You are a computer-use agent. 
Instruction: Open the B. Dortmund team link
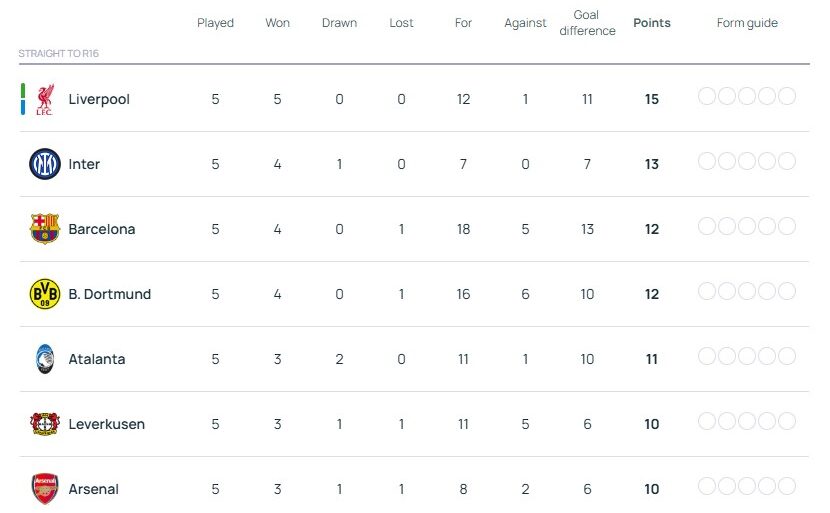pyautogui.click(x=109, y=294)
